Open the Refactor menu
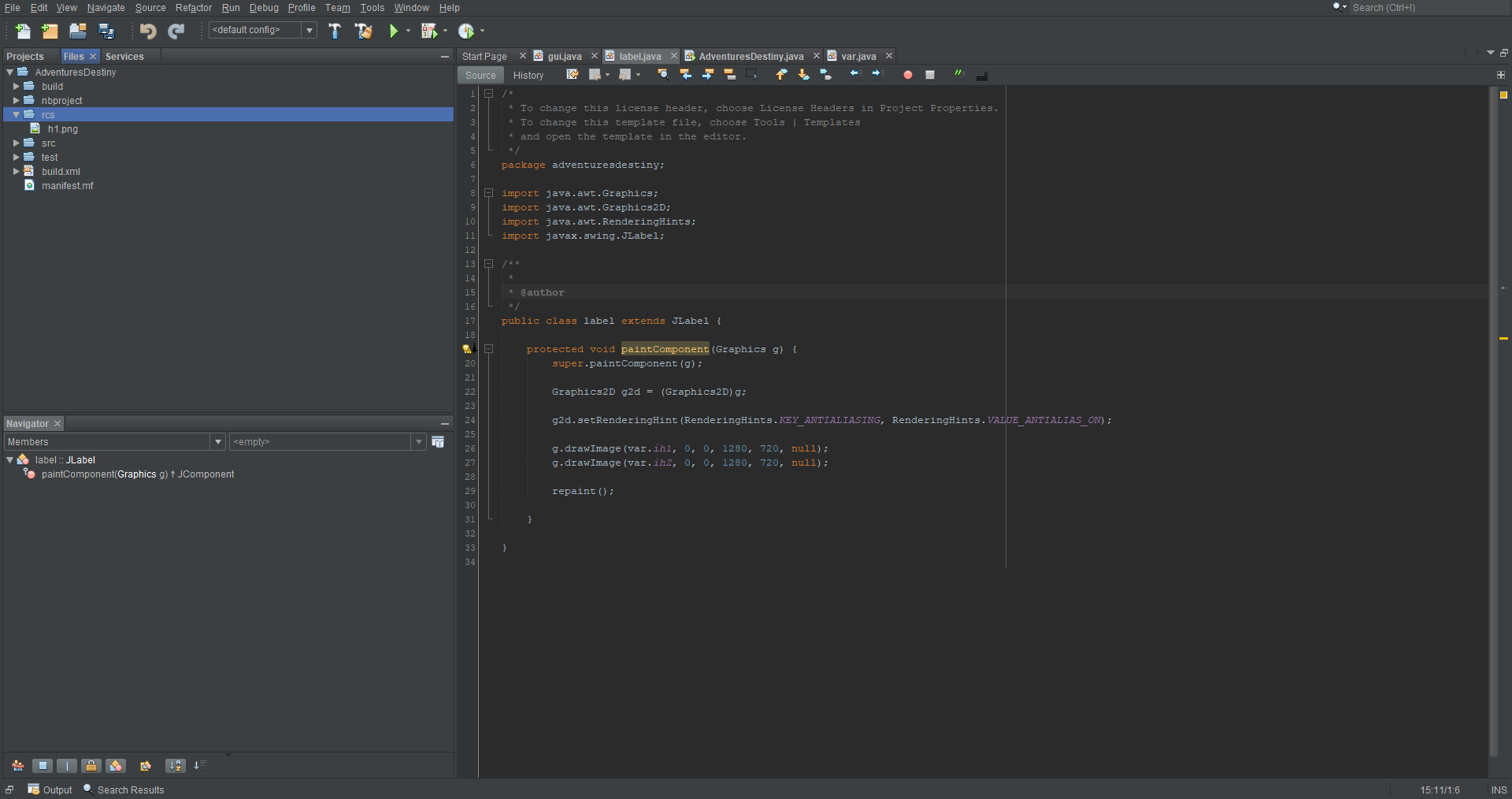Screen dimensions: 1512x799 (193, 8)
